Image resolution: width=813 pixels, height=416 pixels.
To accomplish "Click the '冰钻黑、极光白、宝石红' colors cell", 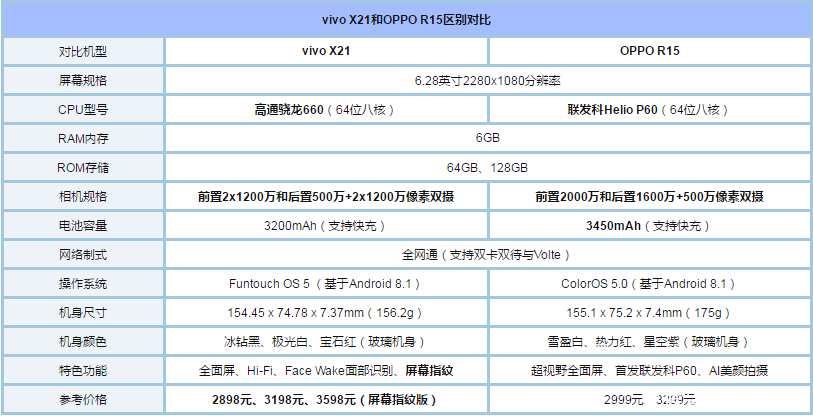I will point(326,342).
